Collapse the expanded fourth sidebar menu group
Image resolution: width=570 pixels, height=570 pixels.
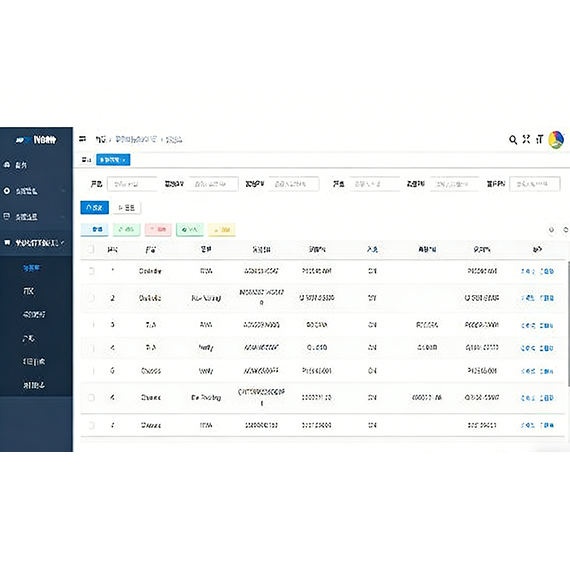pos(36,243)
